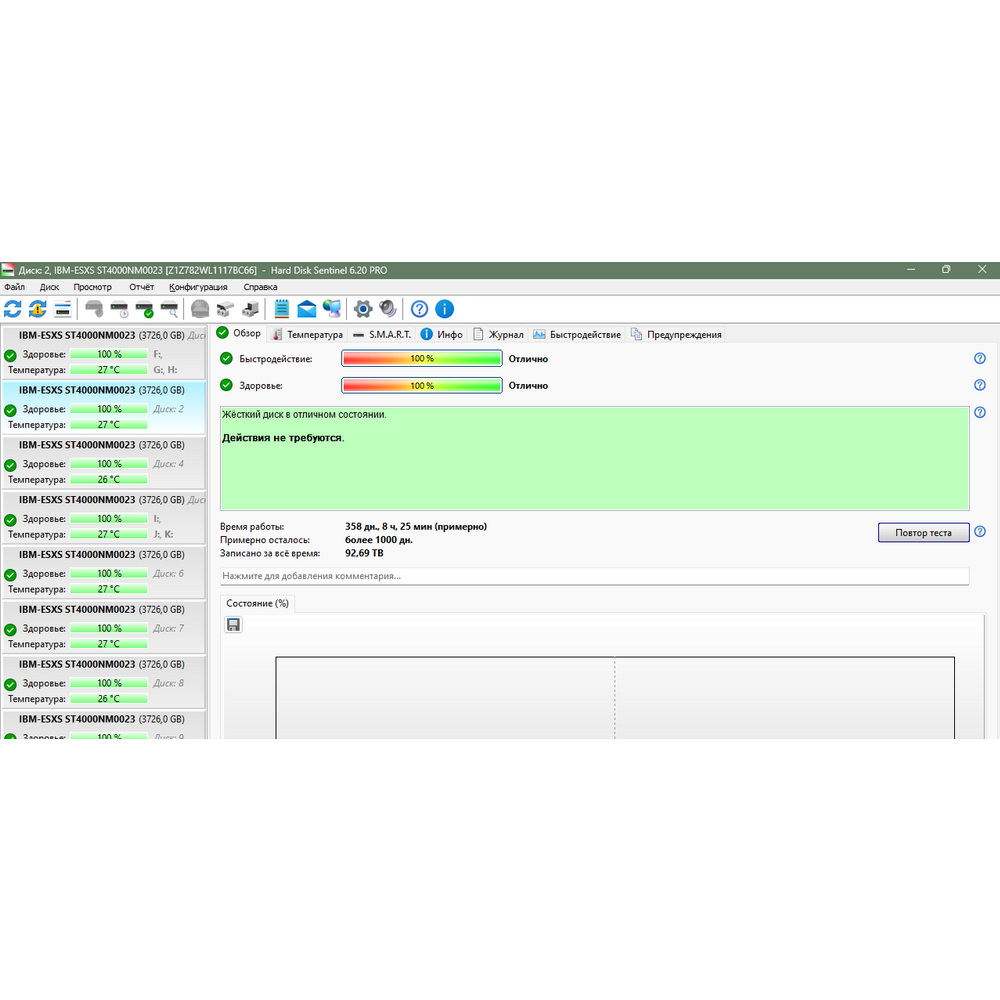Image resolution: width=1000 pixels, height=1000 pixels.
Task: Switch to the Температура tab
Action: [x=308, y=334]
